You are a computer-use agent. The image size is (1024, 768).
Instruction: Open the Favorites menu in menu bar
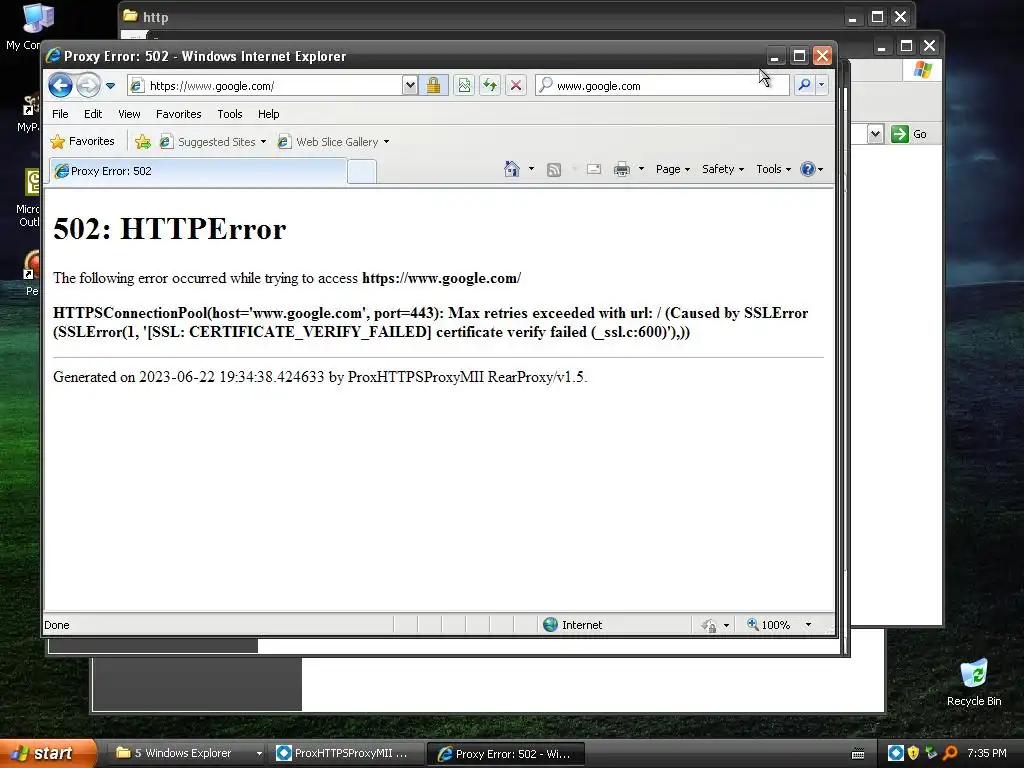click(178, 114)
